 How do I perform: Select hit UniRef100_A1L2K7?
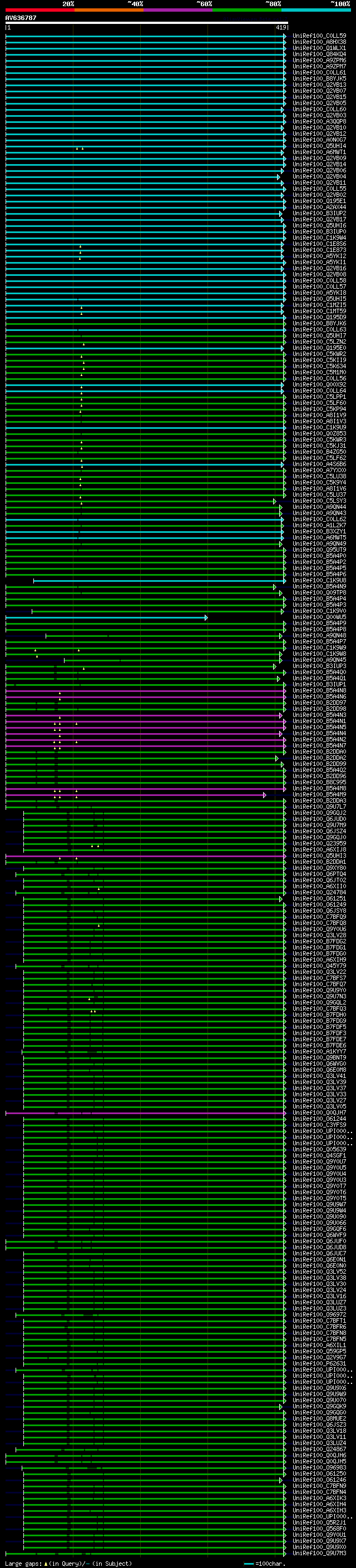(x=319, y=525)
